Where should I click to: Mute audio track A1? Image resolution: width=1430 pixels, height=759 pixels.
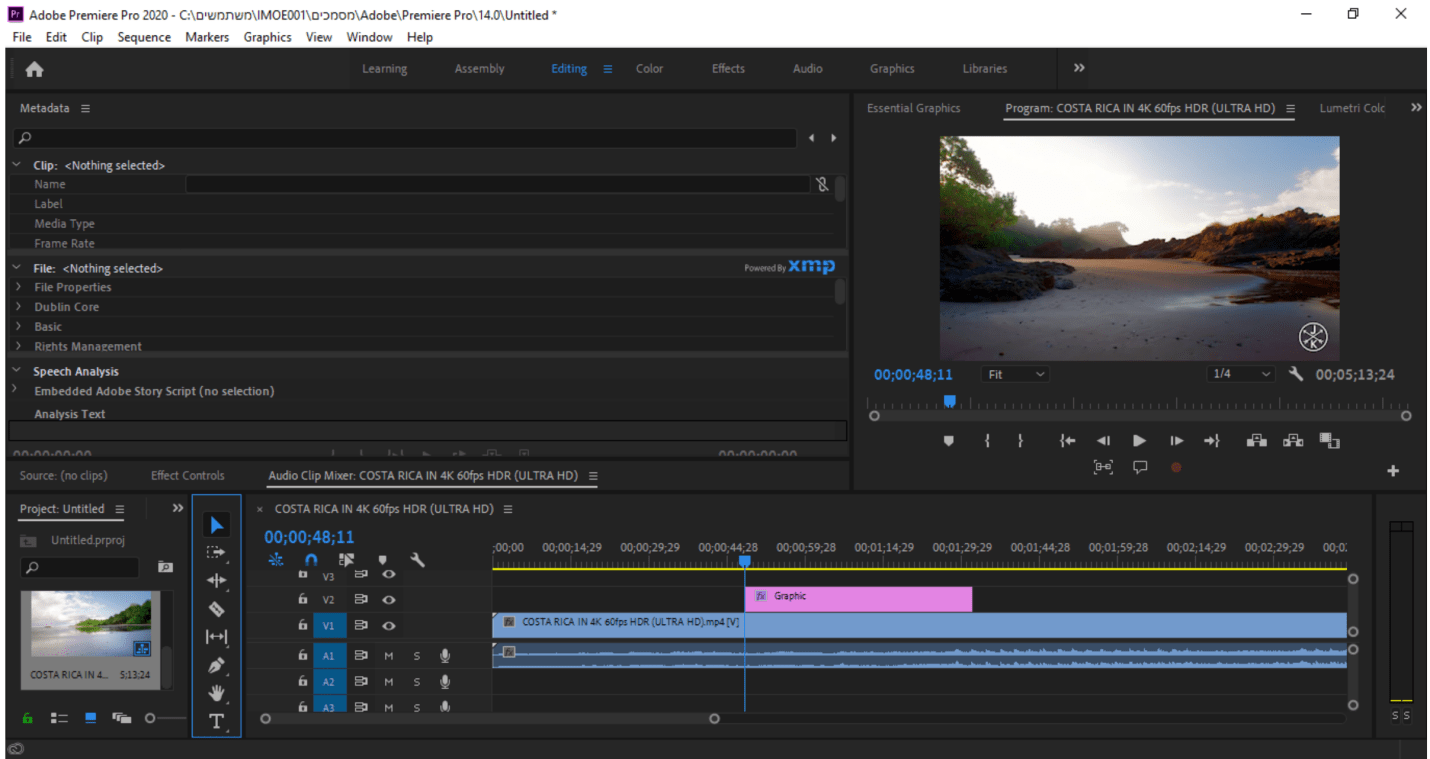[389, 656]
